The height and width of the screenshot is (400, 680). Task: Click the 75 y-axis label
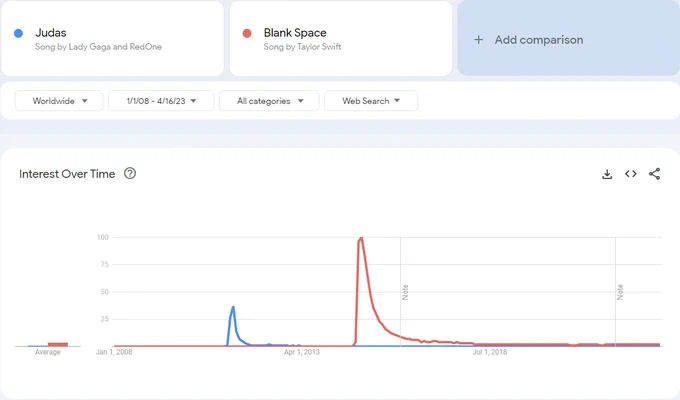(x=105, y=265)
